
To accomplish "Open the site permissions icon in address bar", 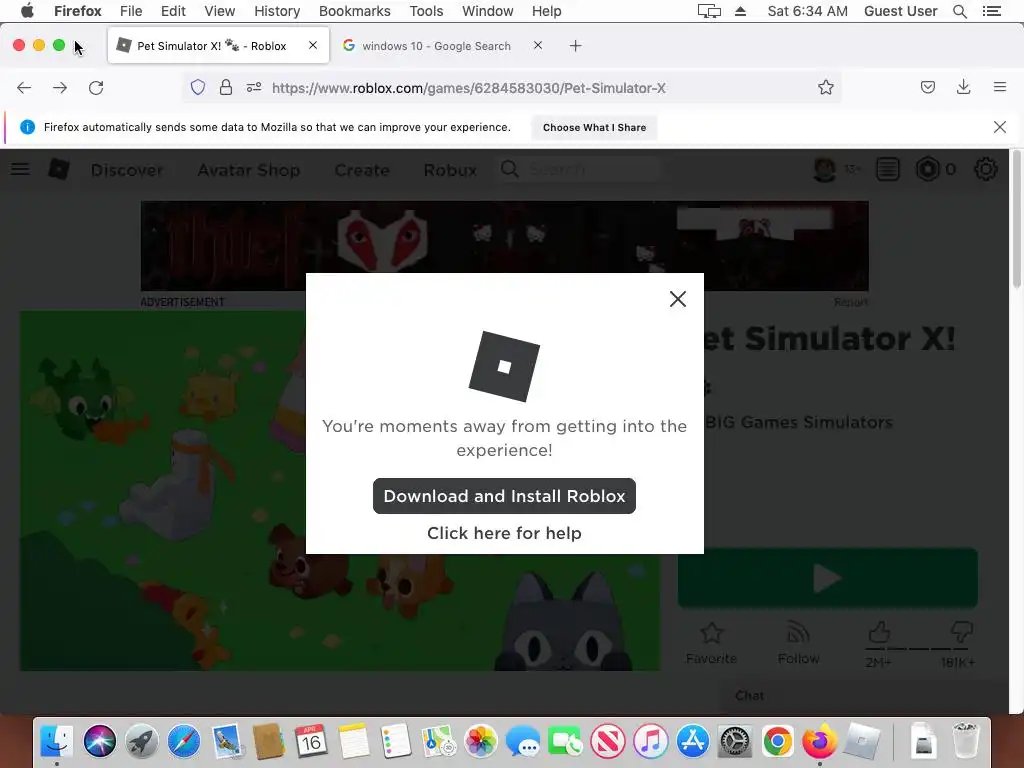I will [x=254, y=88].
